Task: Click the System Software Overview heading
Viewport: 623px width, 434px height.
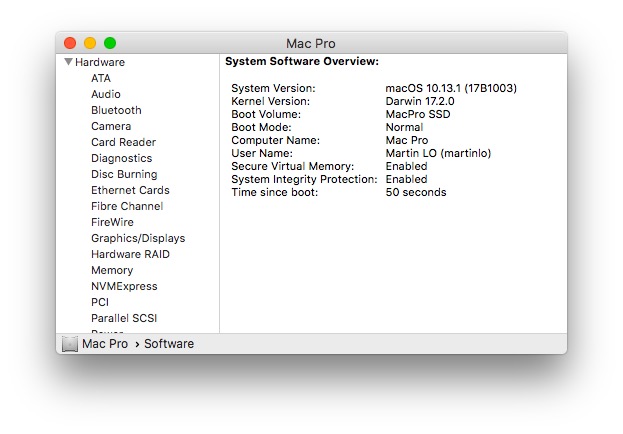Action: [x=302, y=61]
